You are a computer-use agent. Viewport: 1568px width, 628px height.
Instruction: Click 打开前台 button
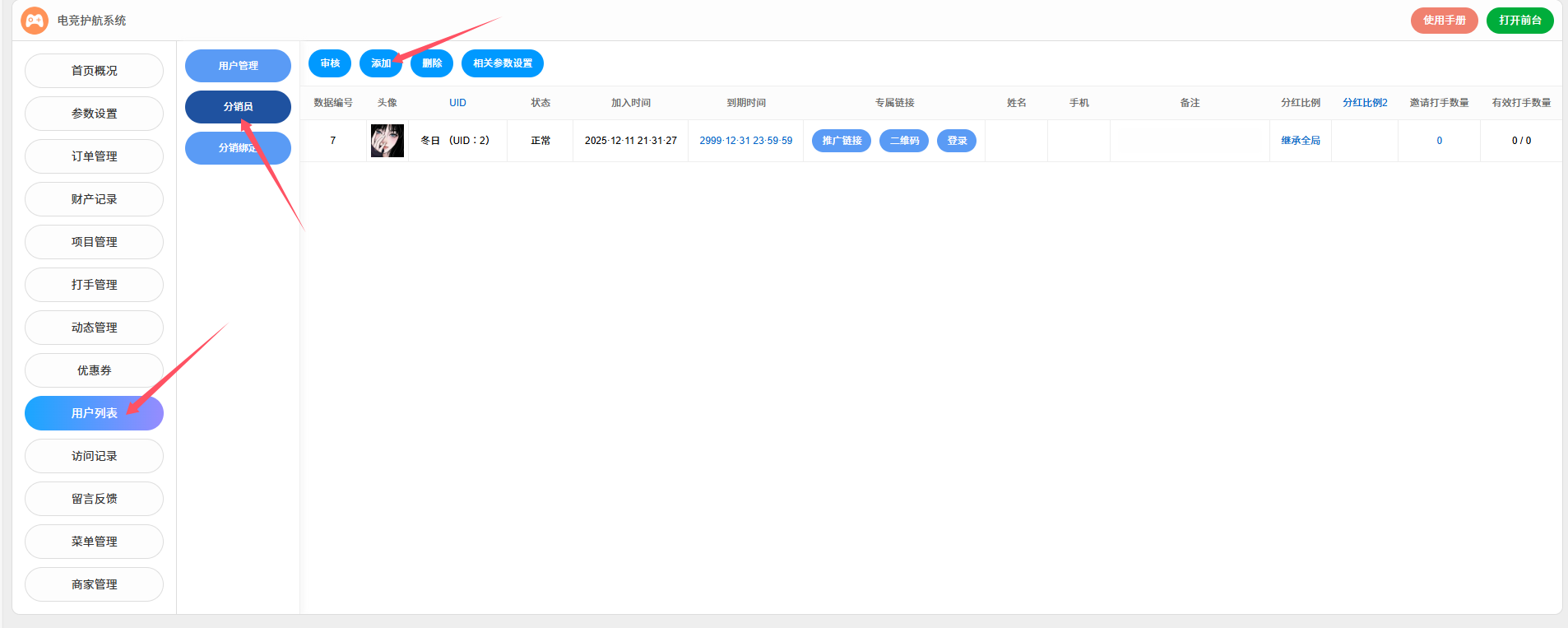point(1519,21)
